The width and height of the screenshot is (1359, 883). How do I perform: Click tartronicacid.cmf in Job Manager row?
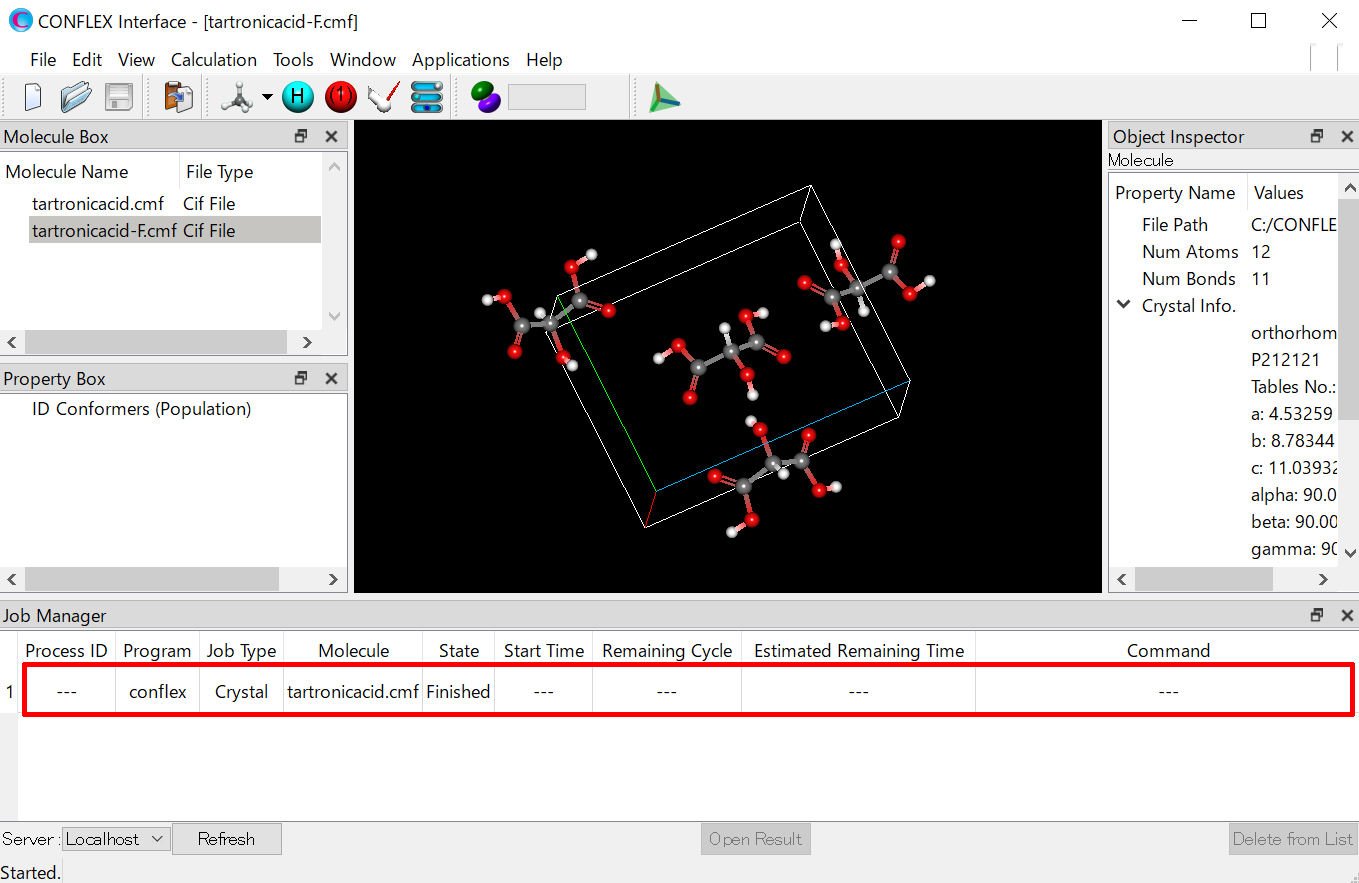tap(353, 692)
